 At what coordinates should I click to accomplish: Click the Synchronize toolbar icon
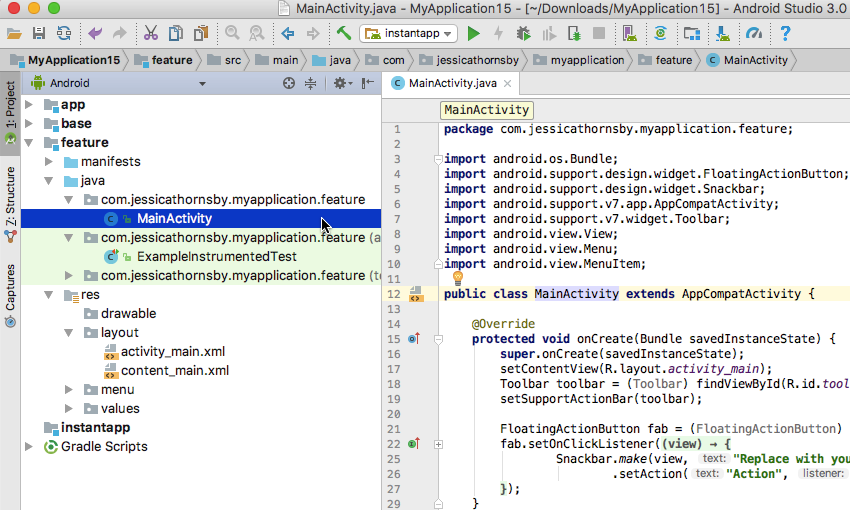[x=64, y=34]
